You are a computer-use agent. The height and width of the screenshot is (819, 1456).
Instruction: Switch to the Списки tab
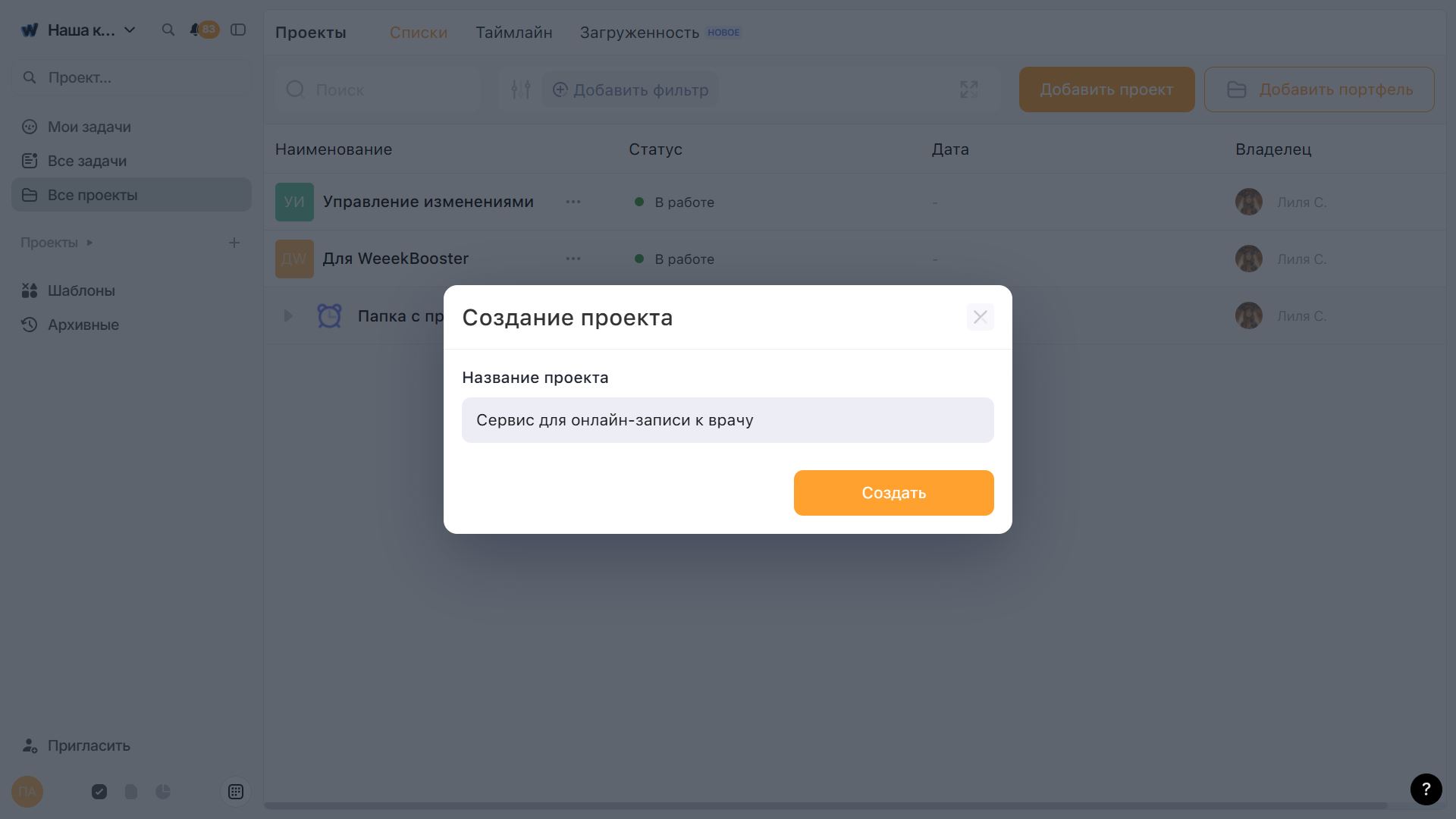pyautogui.click(x=419, y=33)
